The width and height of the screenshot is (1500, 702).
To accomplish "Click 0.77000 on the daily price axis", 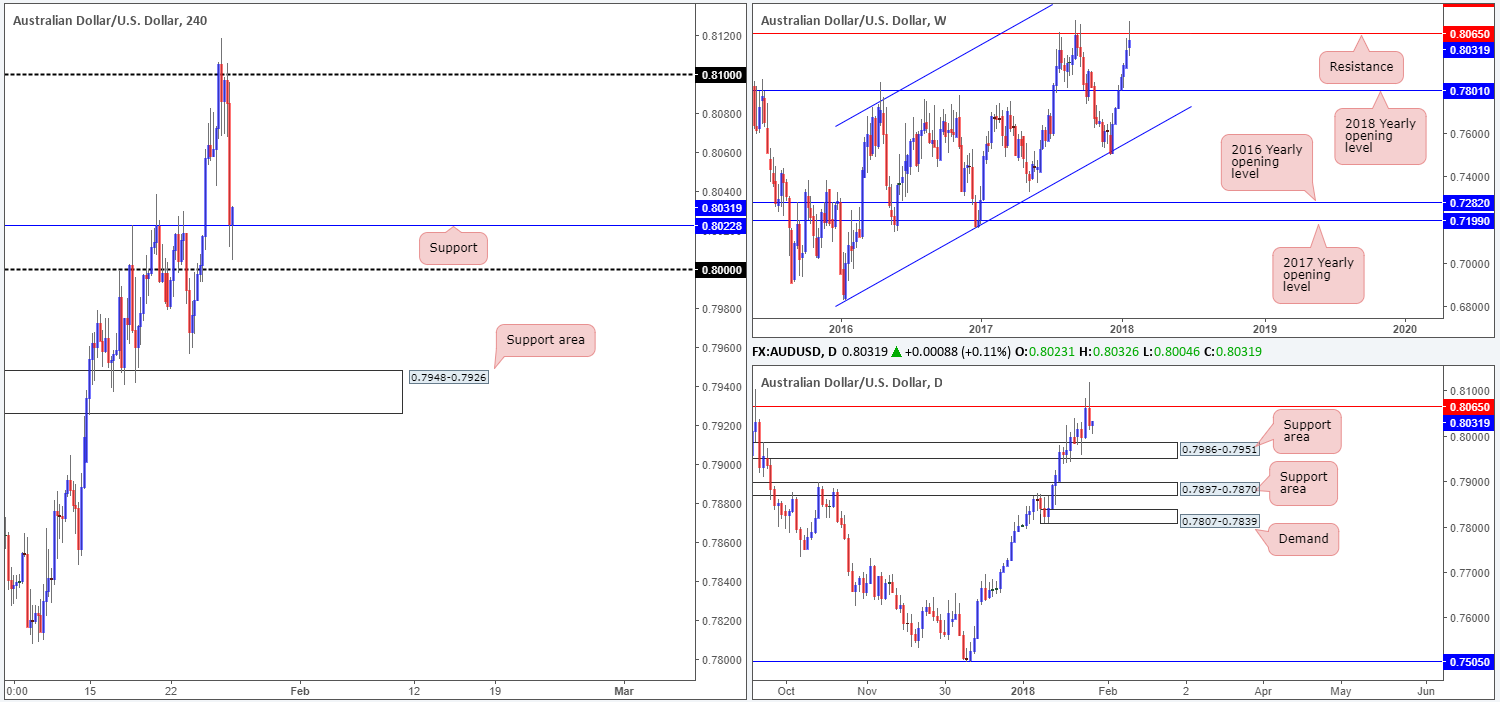I will (x=1470, y=573).
